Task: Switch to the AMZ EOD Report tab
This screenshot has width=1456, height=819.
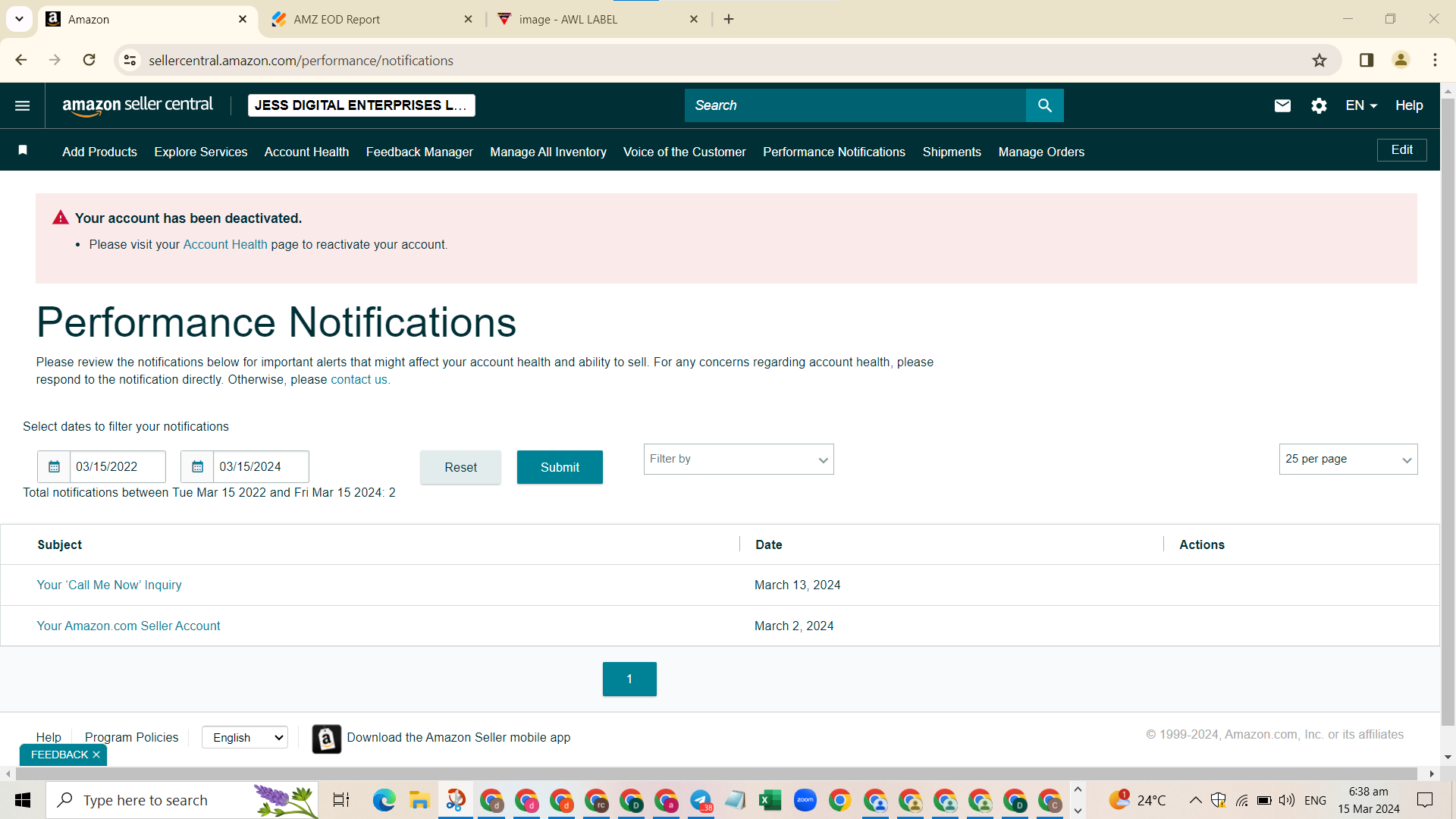Action: tap(373, 19)
